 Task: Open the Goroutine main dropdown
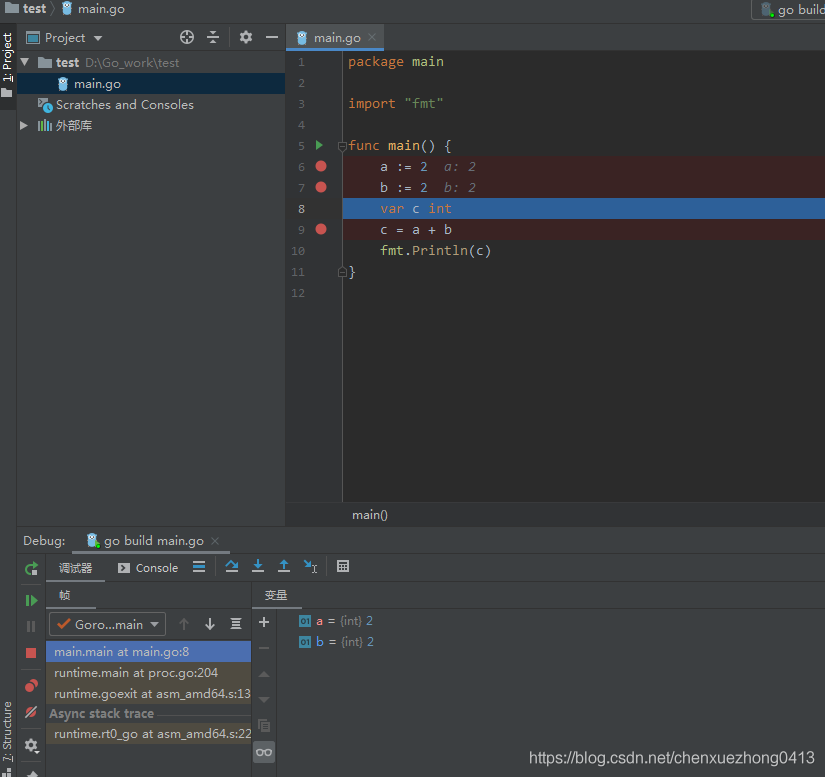[107, 624]
